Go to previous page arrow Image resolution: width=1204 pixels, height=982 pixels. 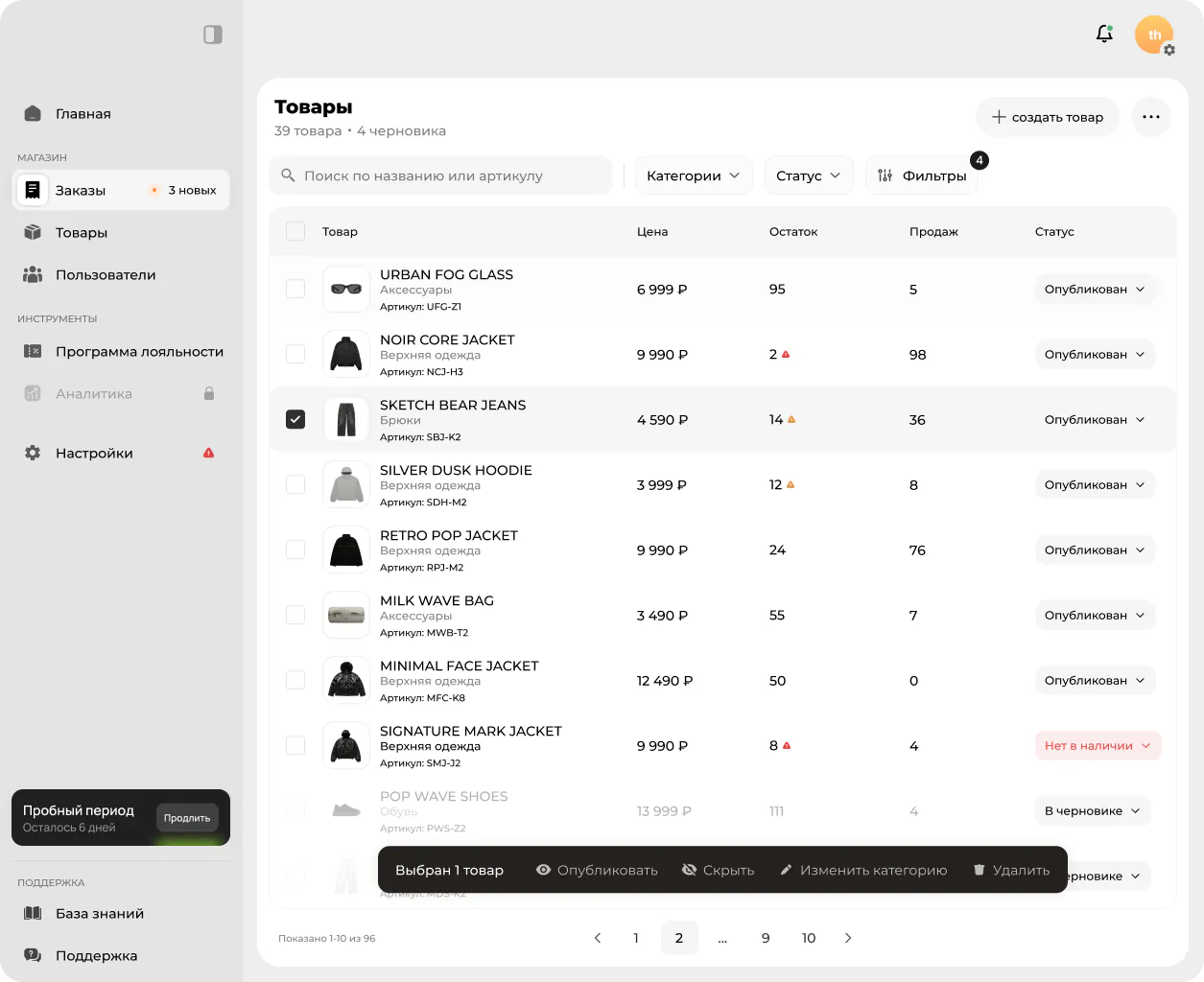(598, 938)
